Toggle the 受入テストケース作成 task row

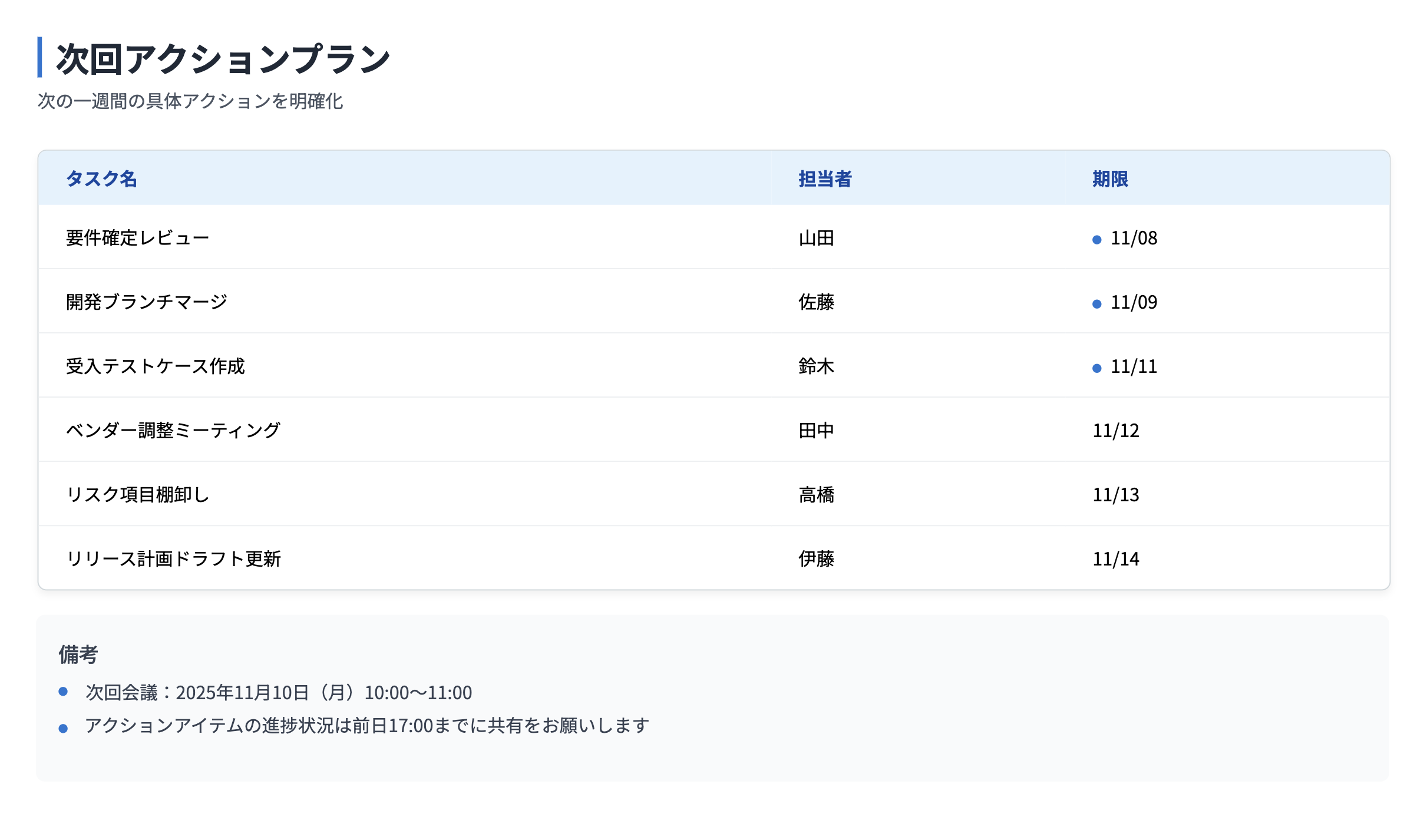[x=156, y=366]
